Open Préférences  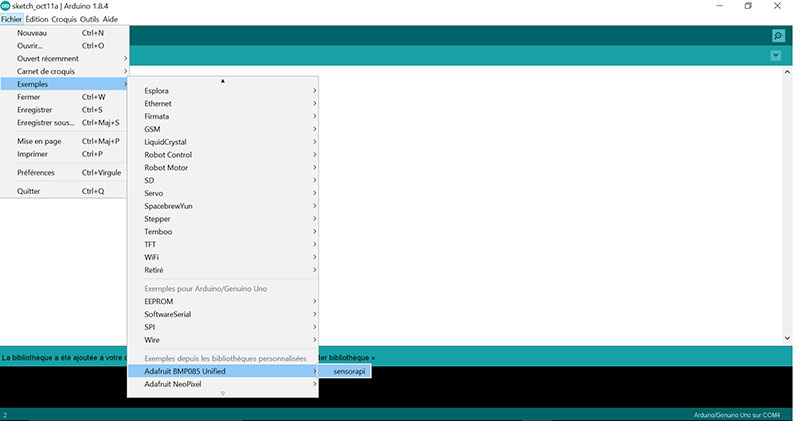(64, 172)
